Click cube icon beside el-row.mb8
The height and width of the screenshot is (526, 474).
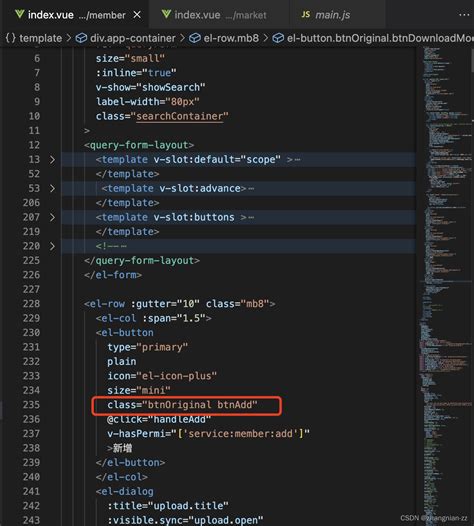point(195,38)
